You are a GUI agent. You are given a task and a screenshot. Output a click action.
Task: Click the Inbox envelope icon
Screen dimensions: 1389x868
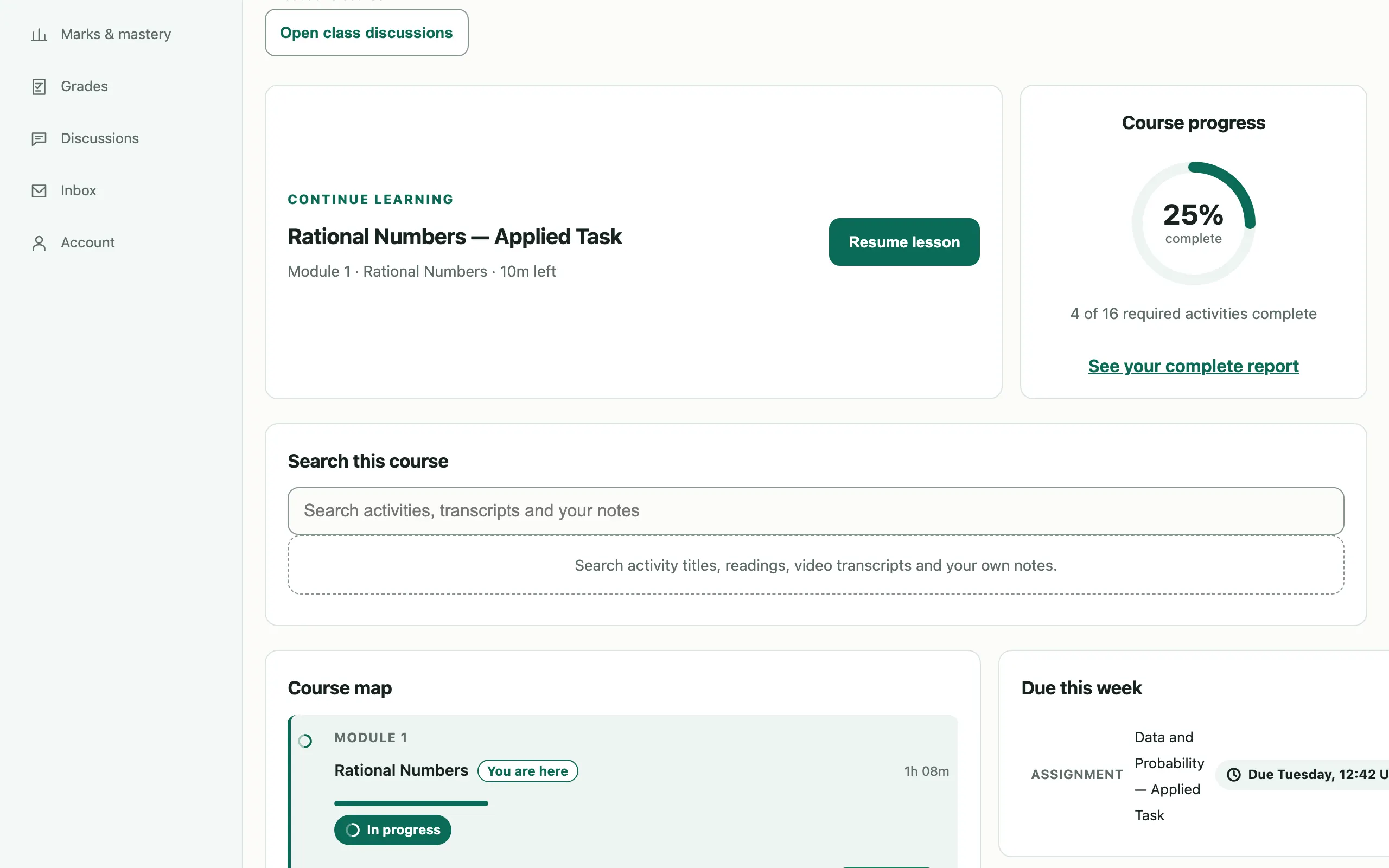(x=39, y=190)
